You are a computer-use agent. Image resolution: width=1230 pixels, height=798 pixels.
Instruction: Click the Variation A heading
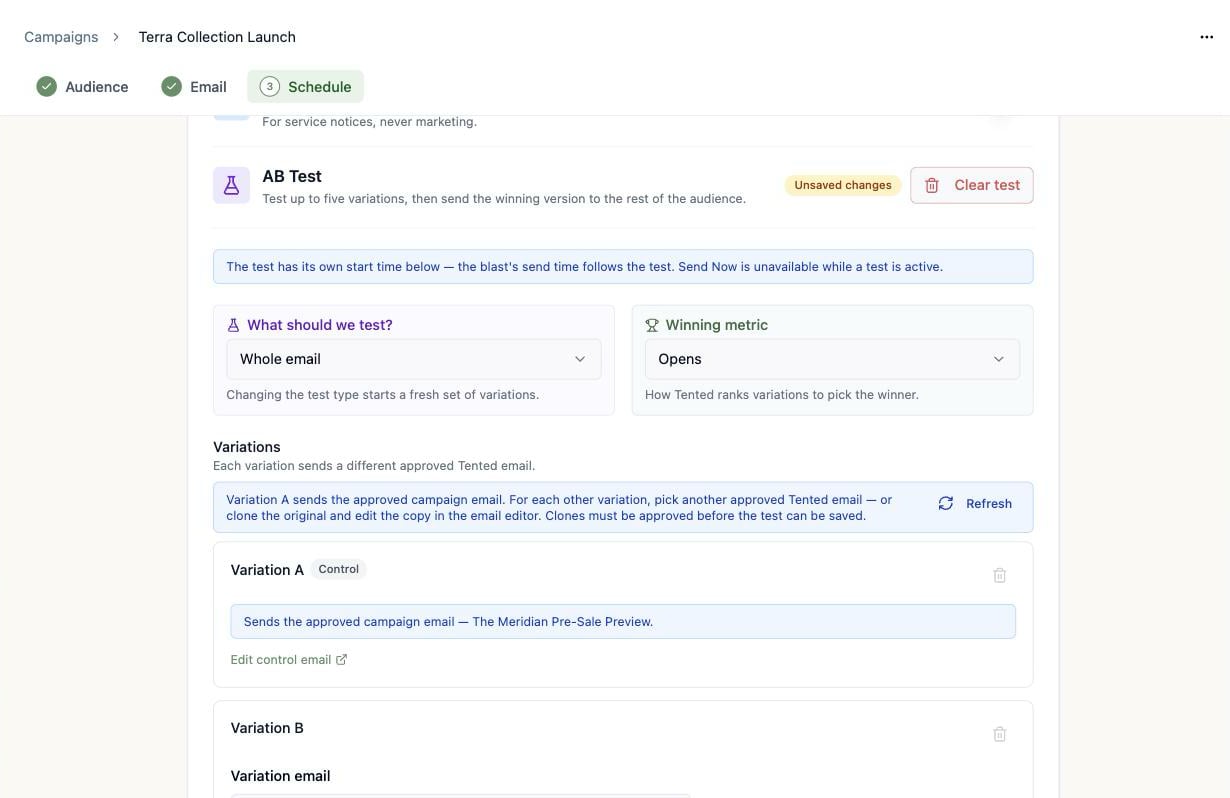(267, 570)
